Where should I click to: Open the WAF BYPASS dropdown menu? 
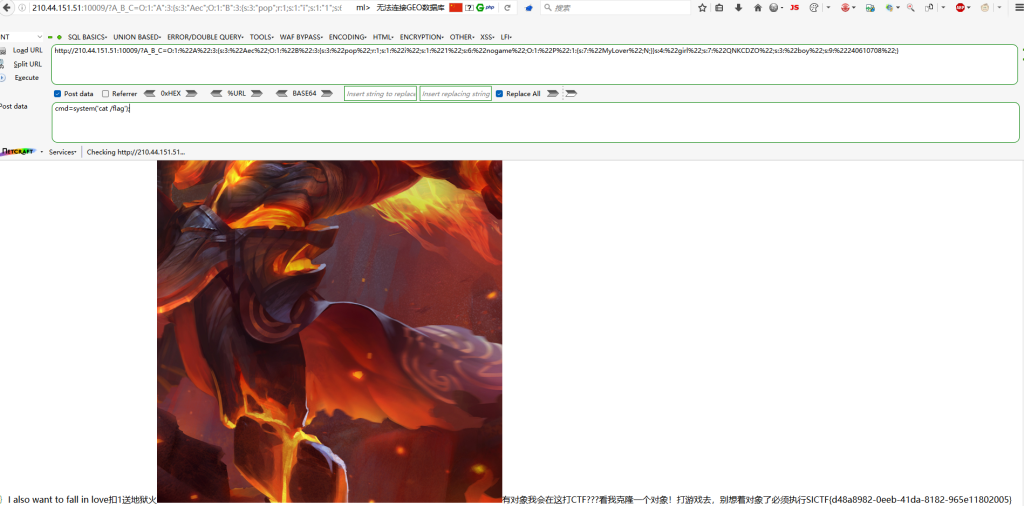(301, 37)
